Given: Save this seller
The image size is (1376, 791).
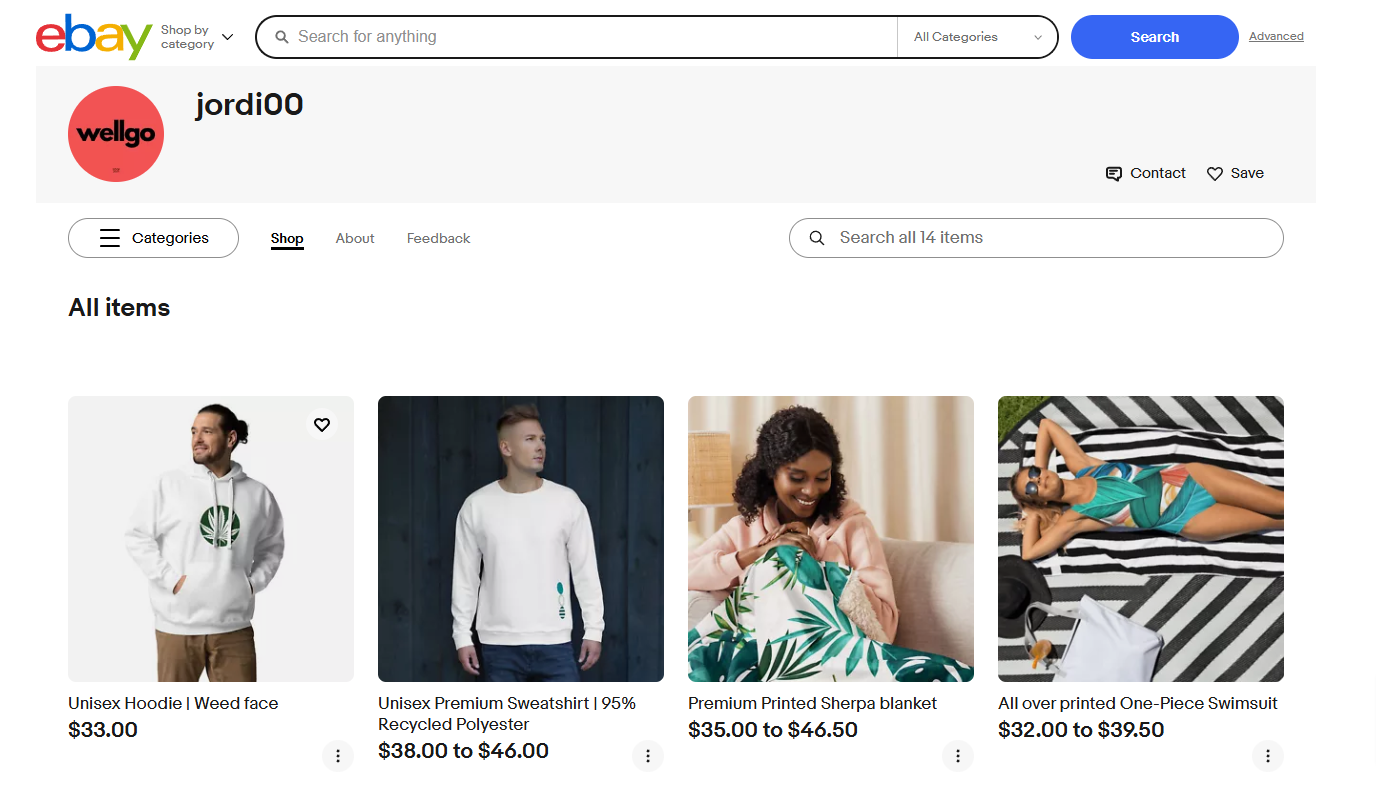Looking at the screenshot, I should [x=1235, y=173].
